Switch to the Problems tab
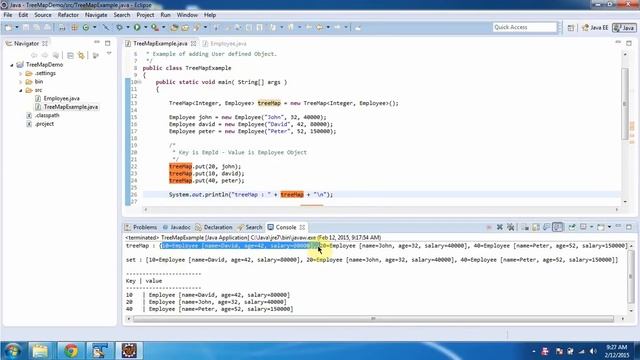 [x=141, y=227]
